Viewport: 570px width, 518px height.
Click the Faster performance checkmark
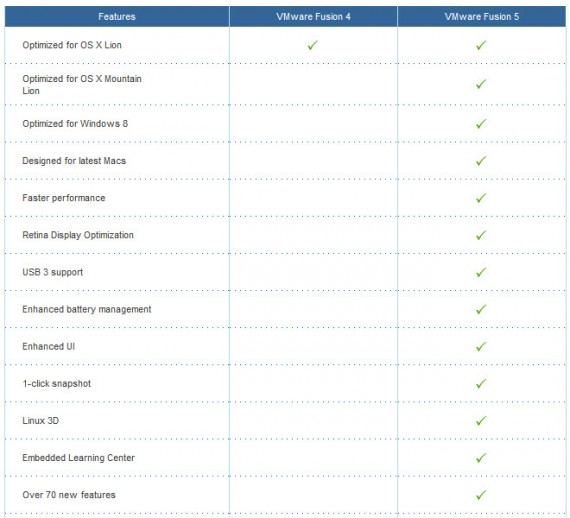(481, 198)
